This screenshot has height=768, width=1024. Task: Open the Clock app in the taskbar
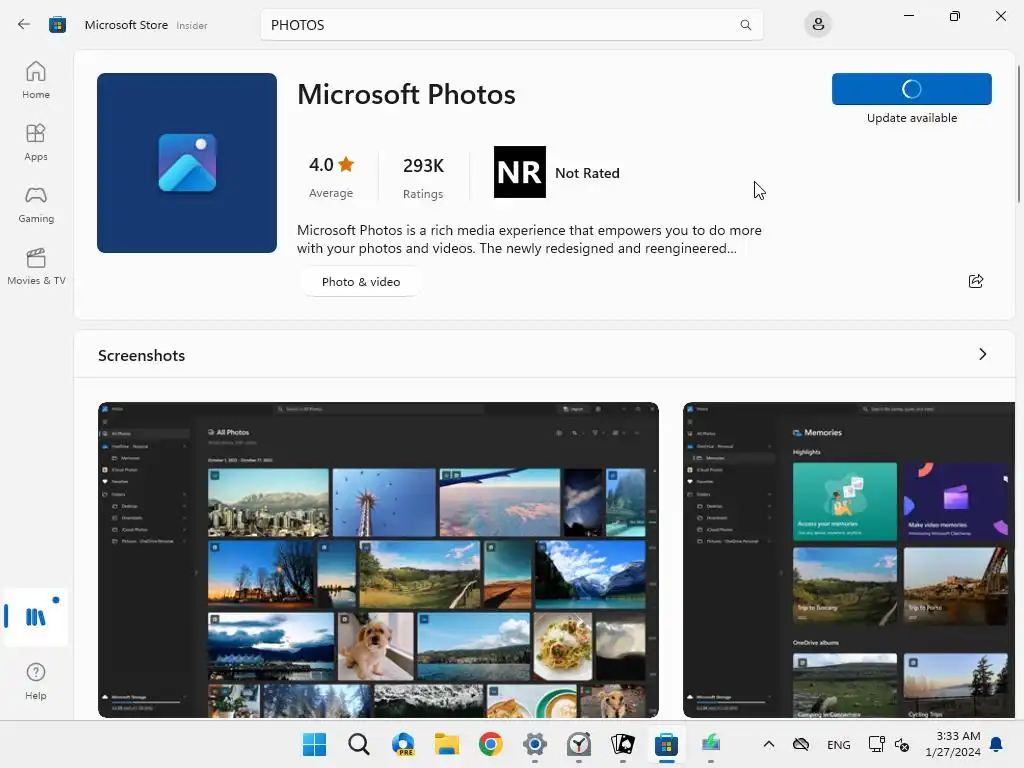click(579, 744)
